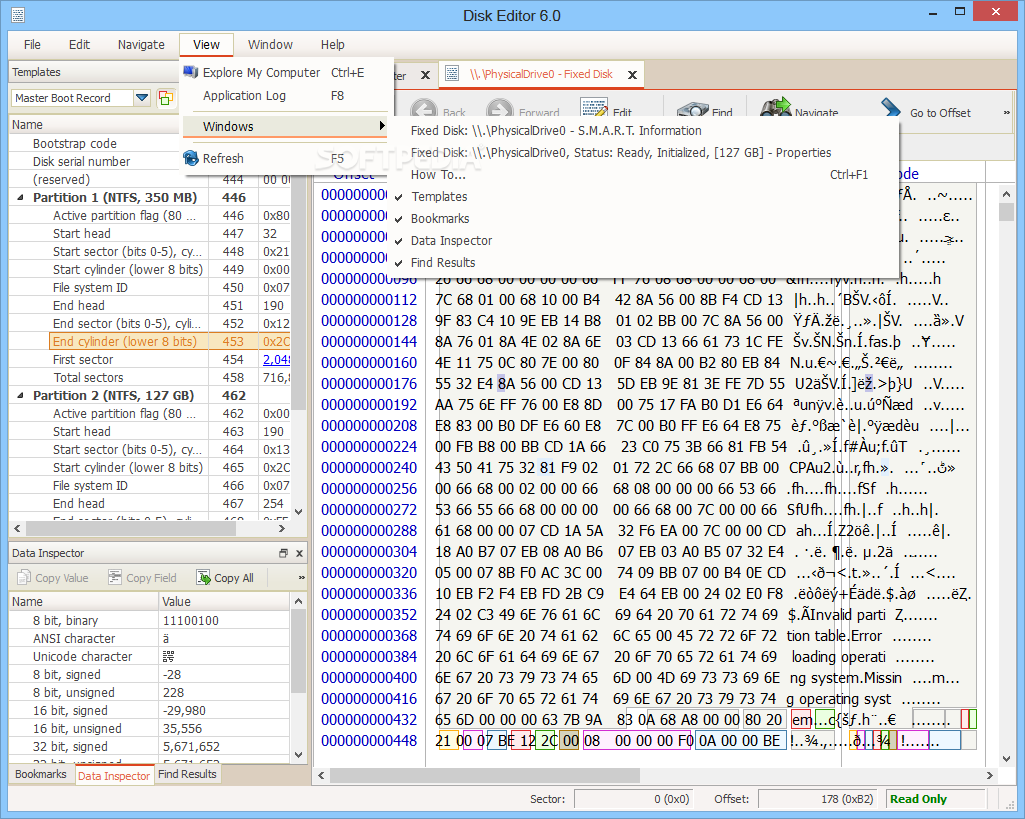Viewport: 1025px width, 819px height.
Task: Open the Master Boot Record template dropdown
Action: pyautogui.click(x=142, y=98)
